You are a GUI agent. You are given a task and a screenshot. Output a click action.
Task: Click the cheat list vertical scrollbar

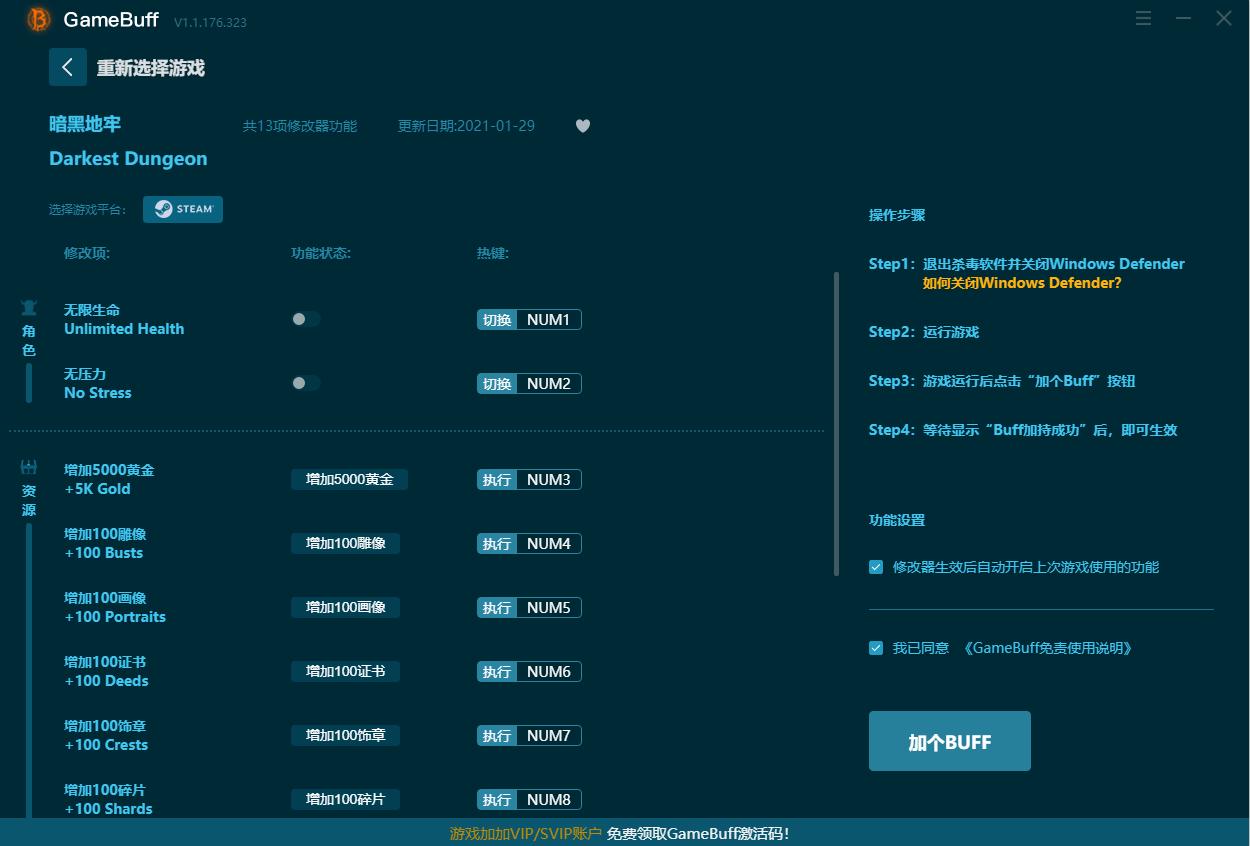[836, 424]
